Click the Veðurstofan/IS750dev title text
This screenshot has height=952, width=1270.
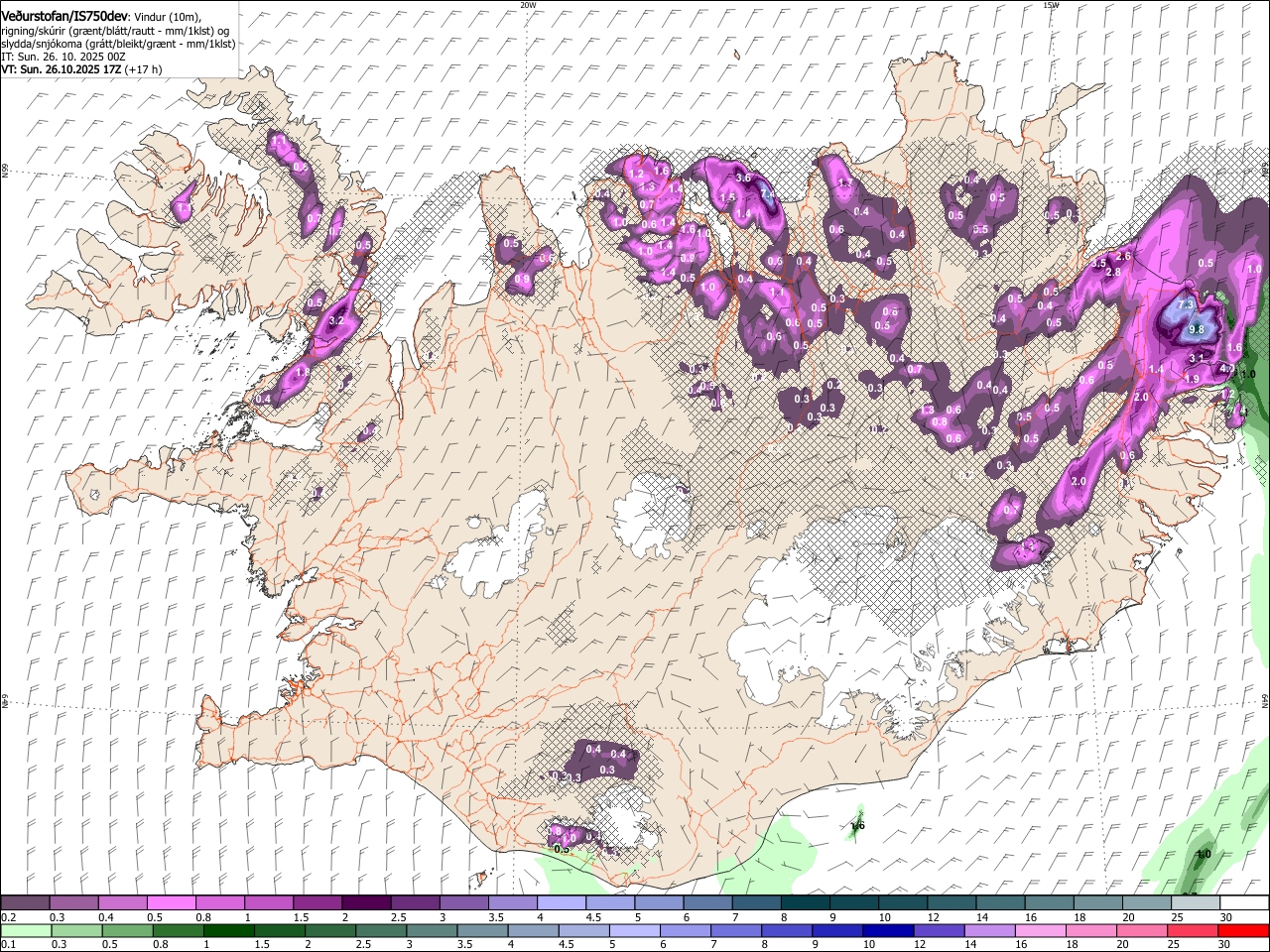64,16
